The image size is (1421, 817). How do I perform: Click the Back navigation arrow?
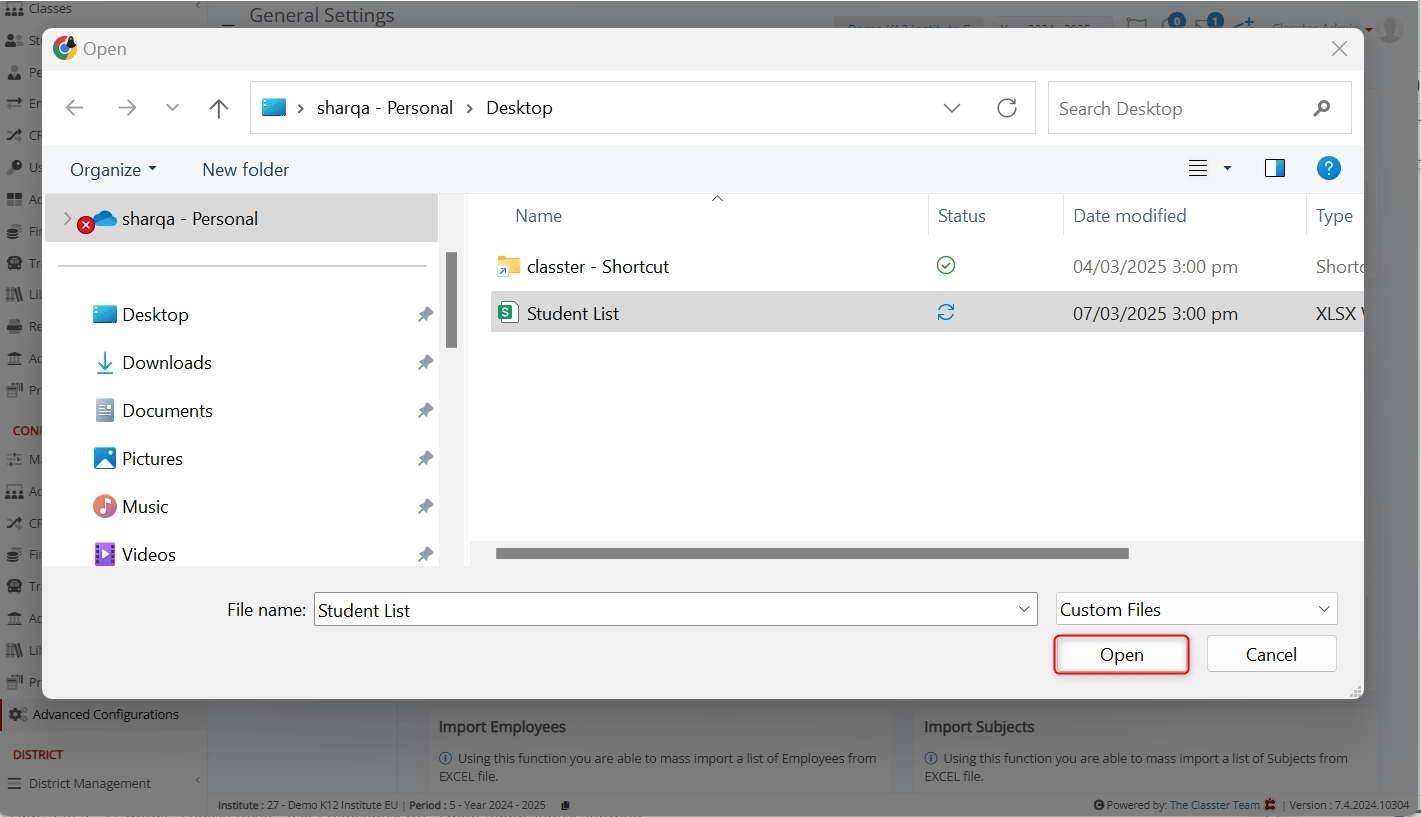(x=74, y=108)
